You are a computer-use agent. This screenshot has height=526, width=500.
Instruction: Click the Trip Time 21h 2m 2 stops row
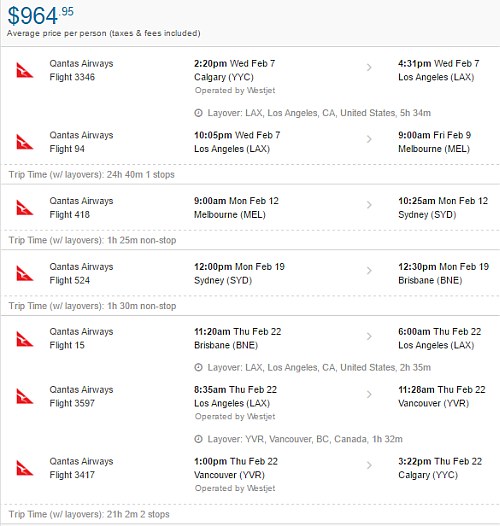tap(250, 514)
